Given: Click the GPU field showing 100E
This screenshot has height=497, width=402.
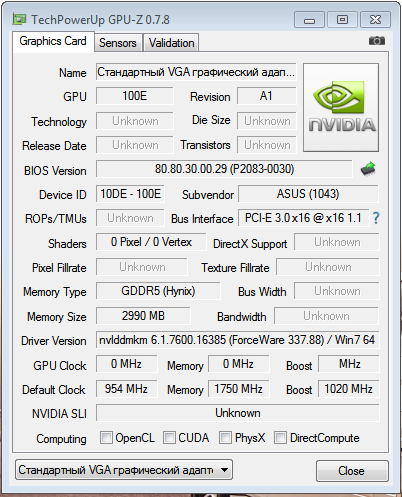Looking at the screenshot, I should [x=135, y=96].
